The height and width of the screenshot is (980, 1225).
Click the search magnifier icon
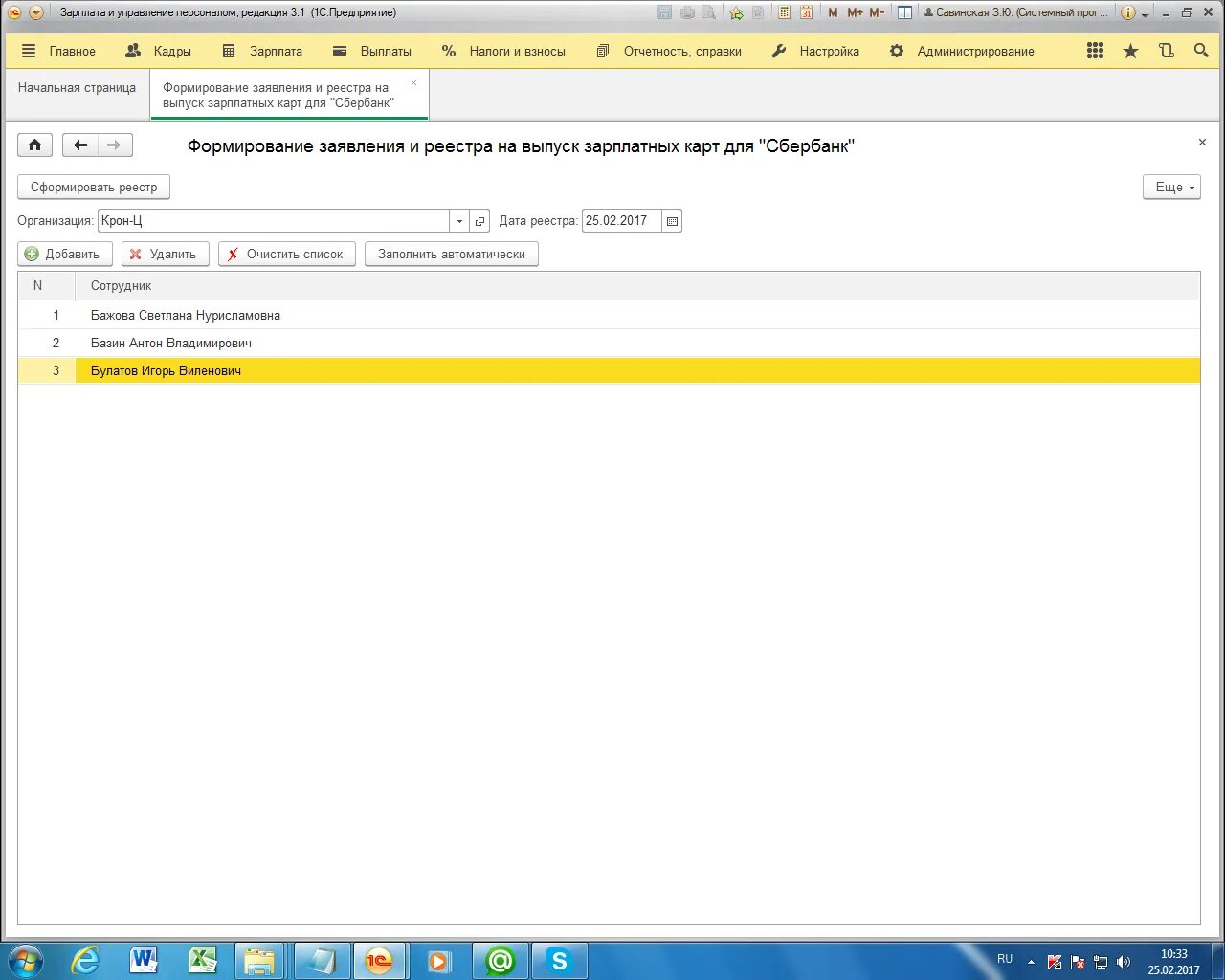(x=1201, y=51)
